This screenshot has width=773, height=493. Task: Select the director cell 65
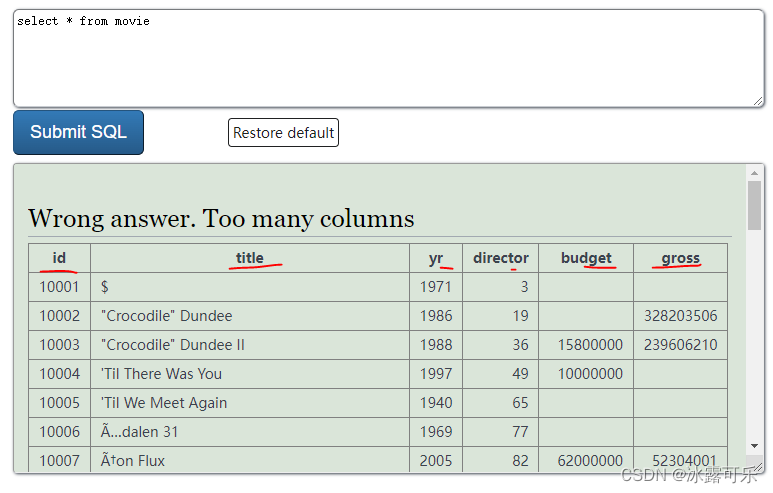(500, 403)
